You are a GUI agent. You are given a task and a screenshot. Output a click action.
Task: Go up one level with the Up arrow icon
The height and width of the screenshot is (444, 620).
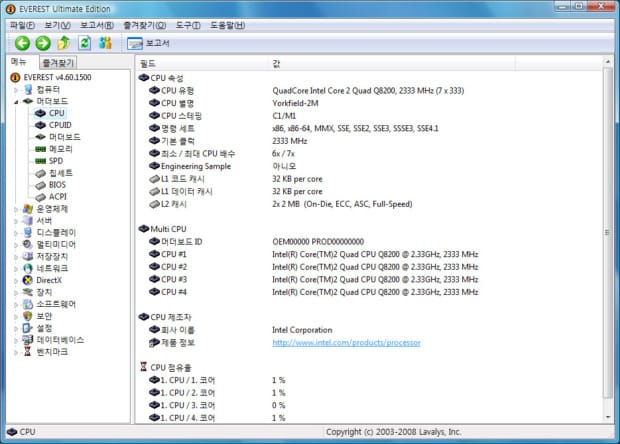click(64, 43)
